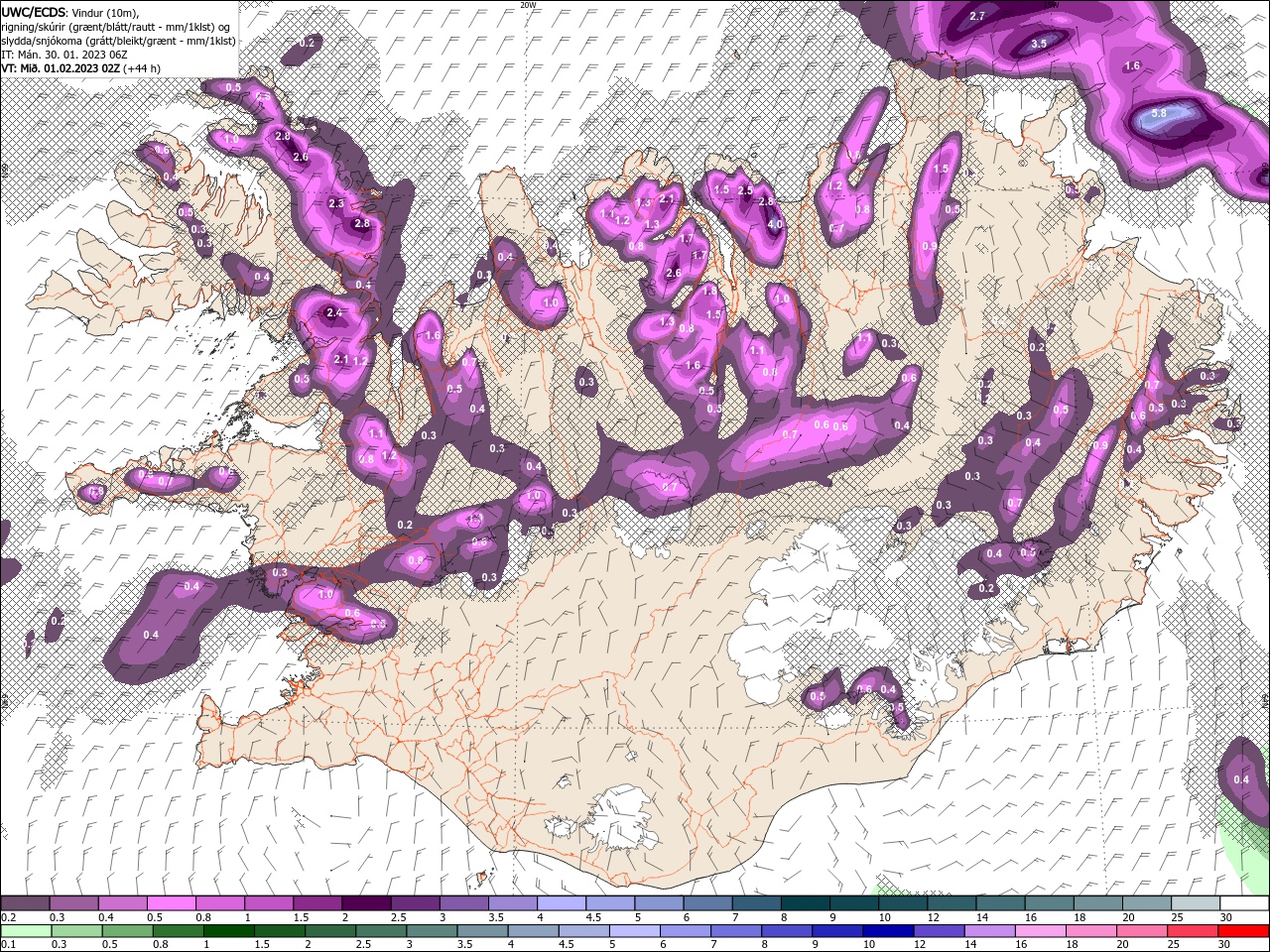The width and height of the screenshot is (1270, 952).
Task: Select the header line starting 'rigning/skúrir'
Action: click(117, 26)
